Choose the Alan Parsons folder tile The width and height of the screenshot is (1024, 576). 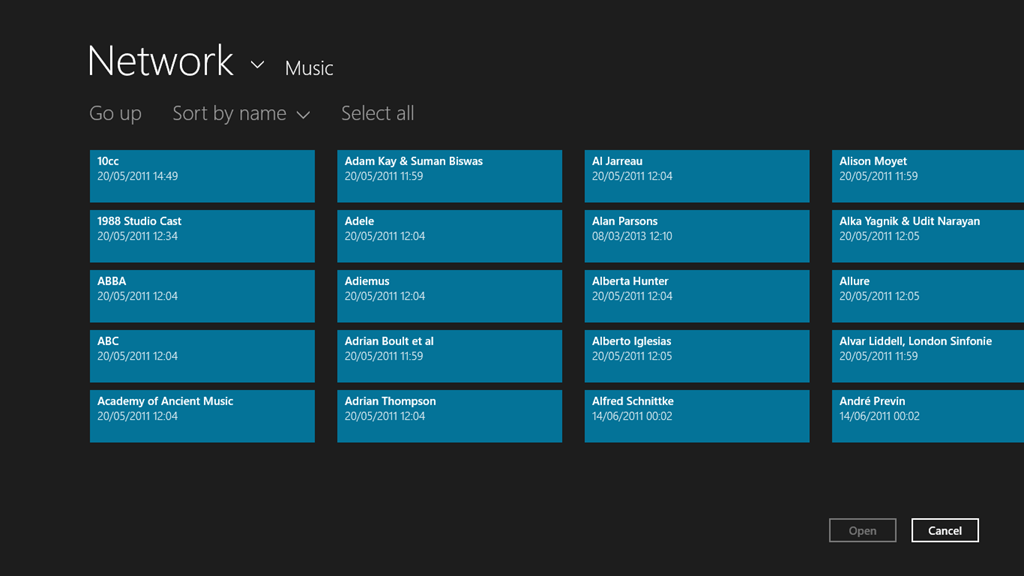[x=696, y=236]
